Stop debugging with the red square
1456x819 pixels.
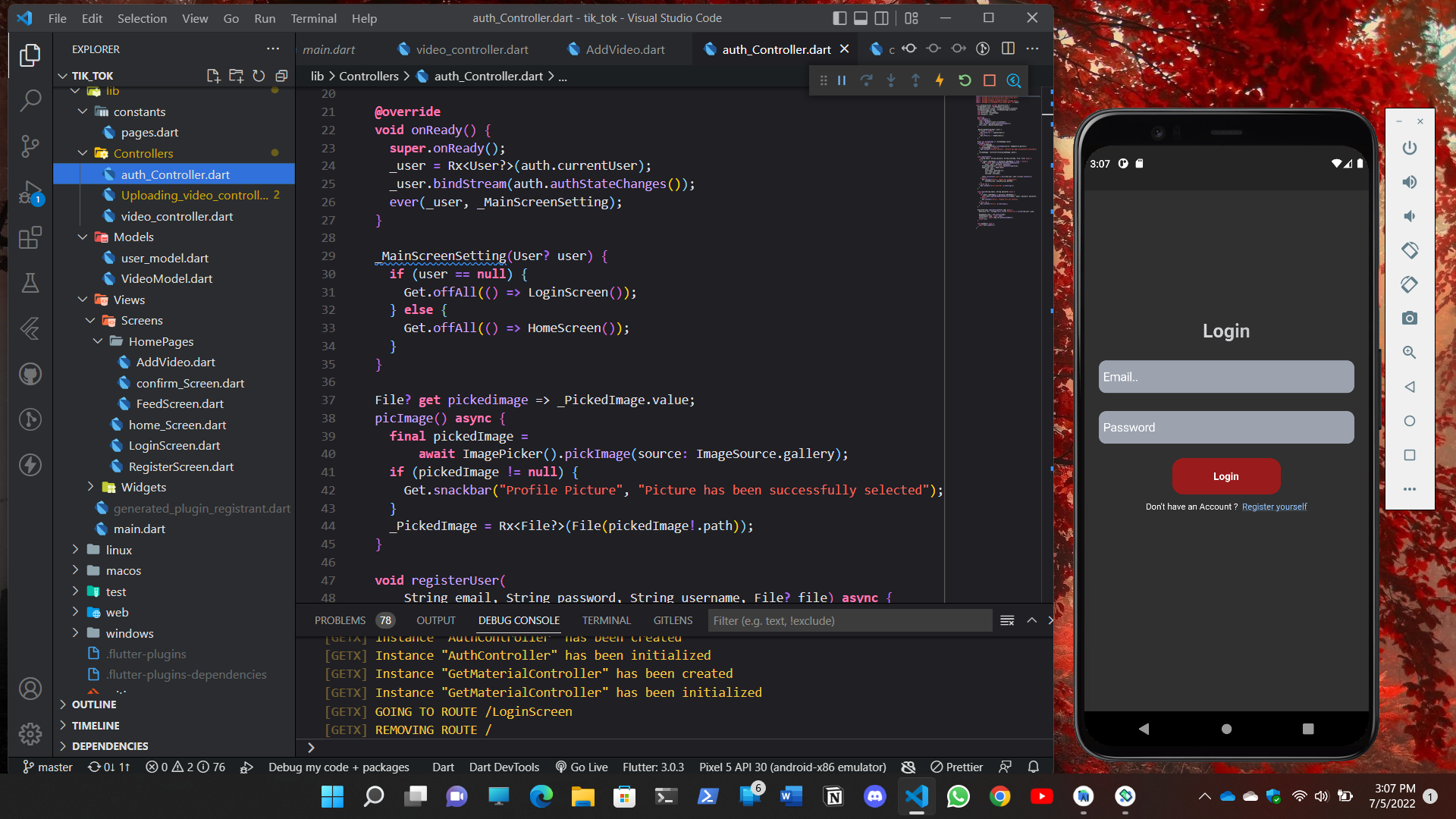click(x=989, y=80)
